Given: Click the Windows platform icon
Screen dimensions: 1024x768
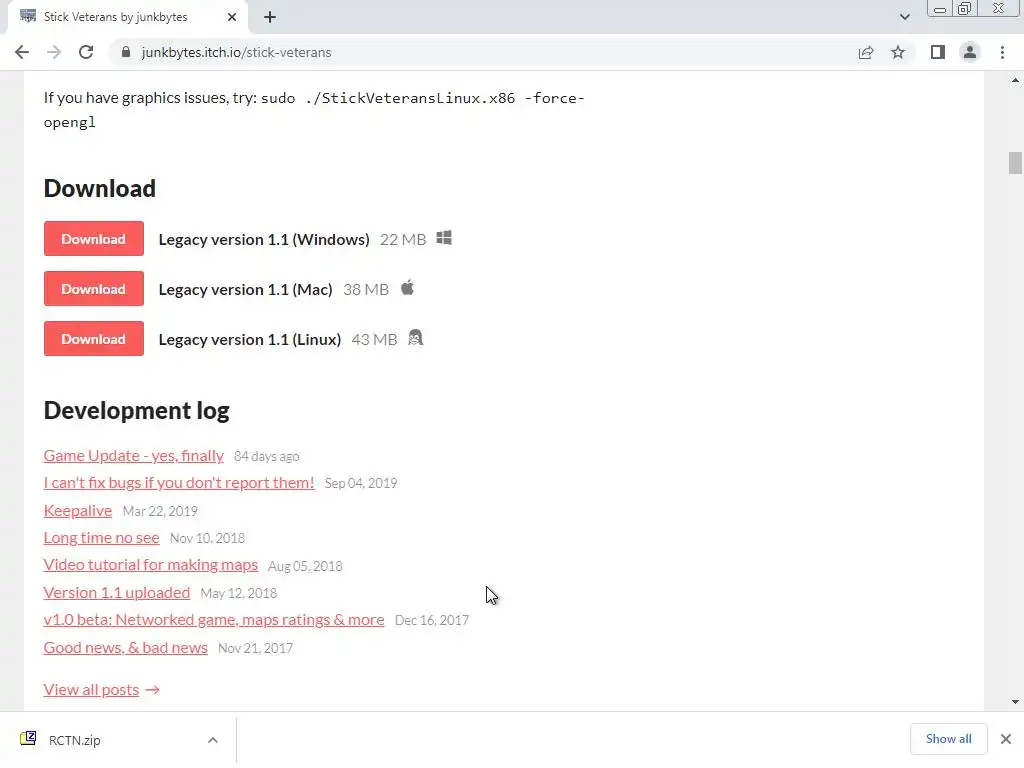Looking at the screenshot, I should pos(444,238).
